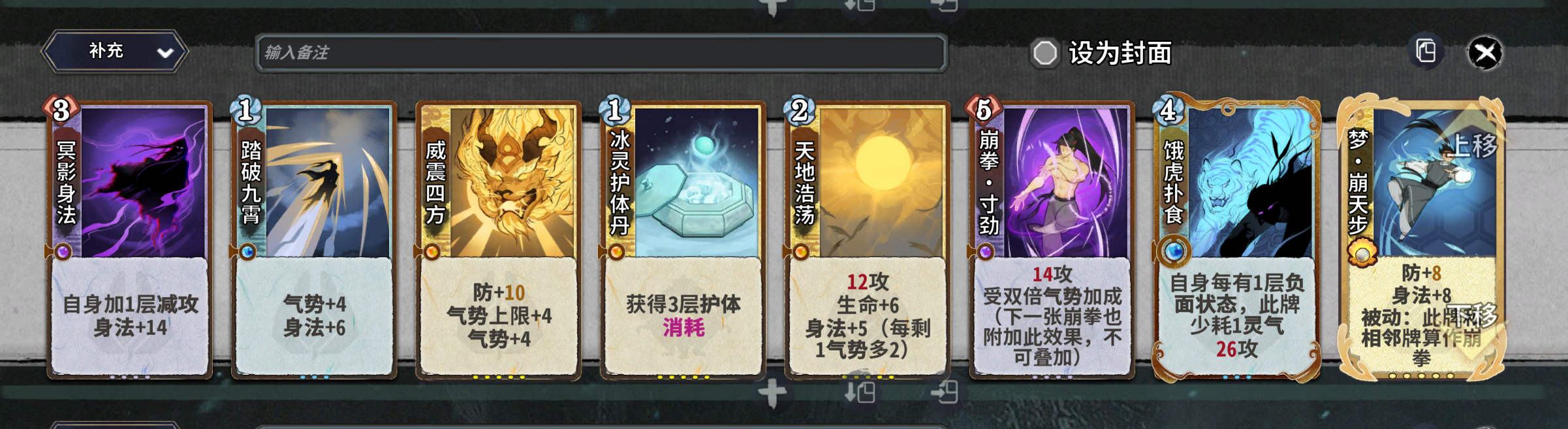The image size is (1568, 429).
Task: Close the deck row with X button
Action: [x=1485, y=53]
